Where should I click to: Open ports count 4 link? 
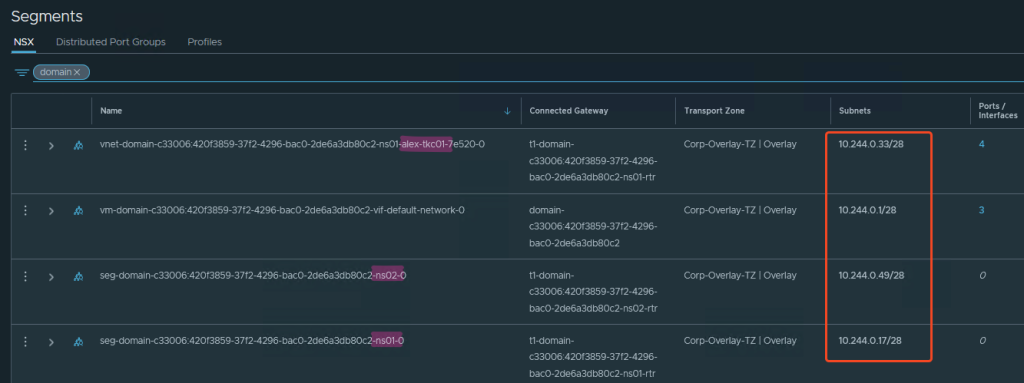tap(982, 144)
